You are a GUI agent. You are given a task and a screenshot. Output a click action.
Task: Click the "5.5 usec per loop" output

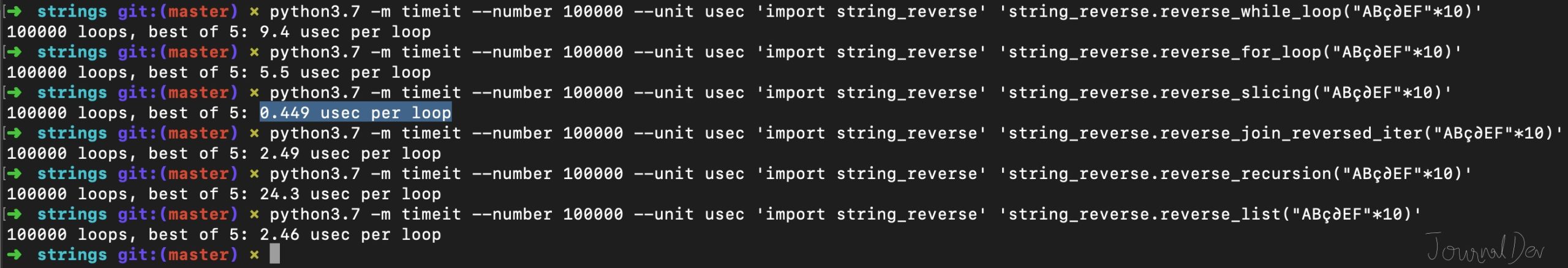tap(345, 72)
